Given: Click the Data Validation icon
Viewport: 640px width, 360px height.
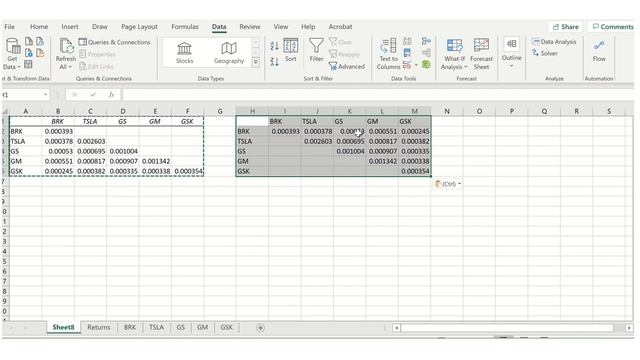Looking at the screenshot, I should (407, 64).
